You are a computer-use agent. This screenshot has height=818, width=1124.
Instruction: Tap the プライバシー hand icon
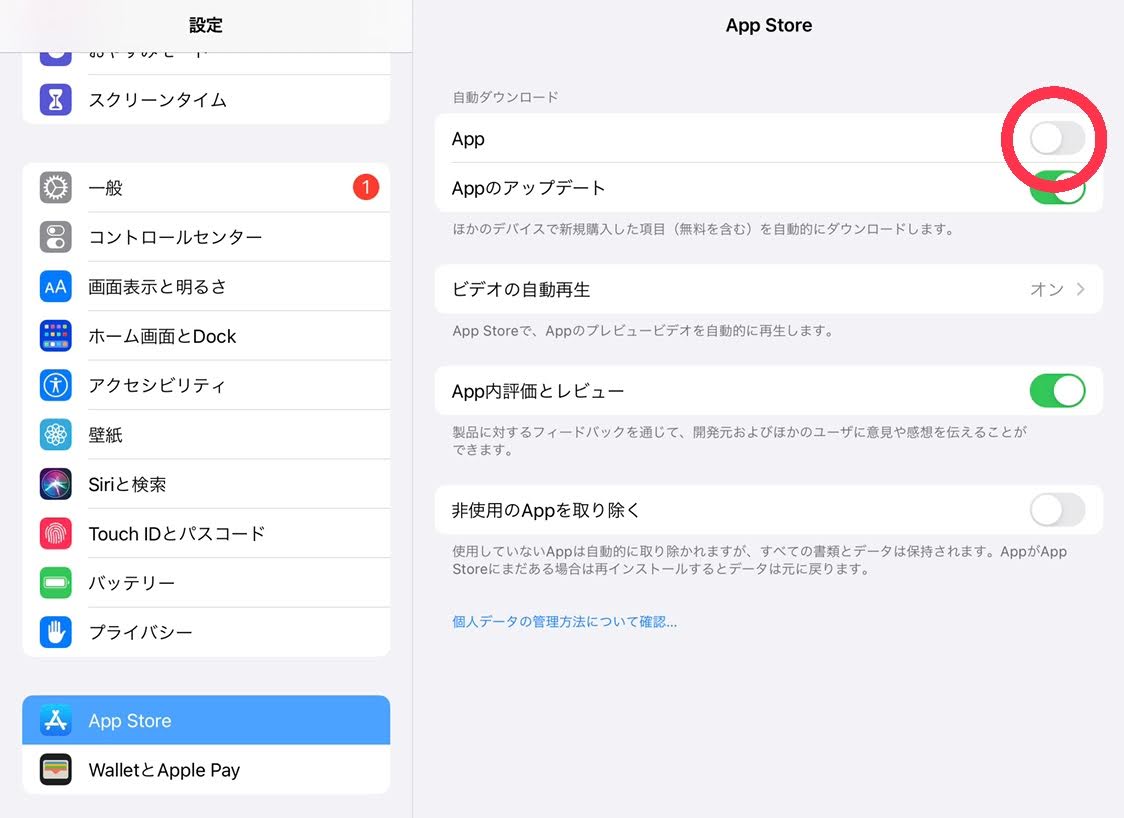(55, 632)
